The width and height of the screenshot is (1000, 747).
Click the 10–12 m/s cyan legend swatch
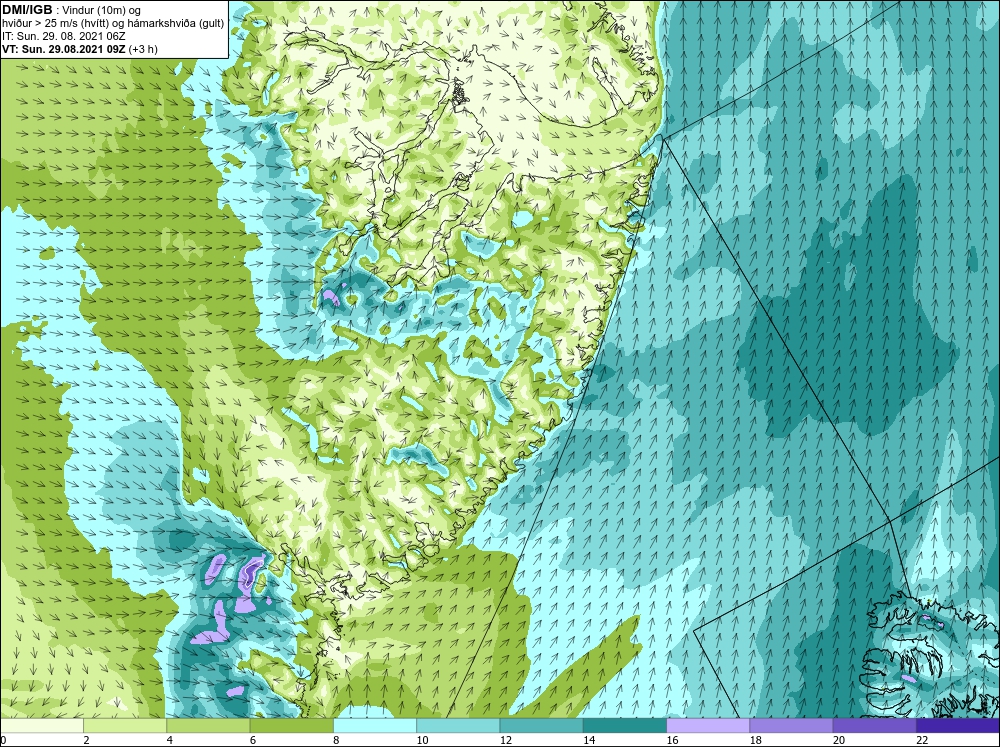pos(458,725)
